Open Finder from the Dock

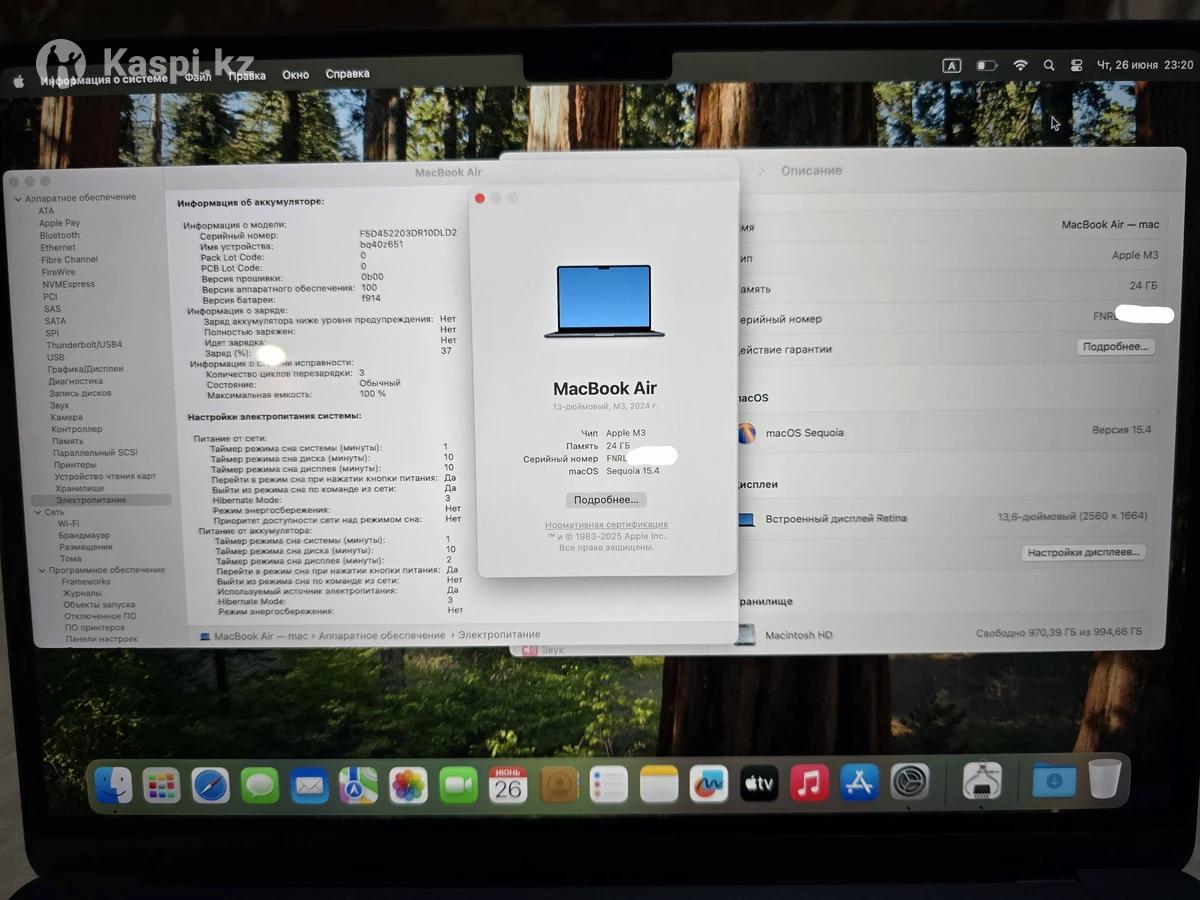(113, 785)
